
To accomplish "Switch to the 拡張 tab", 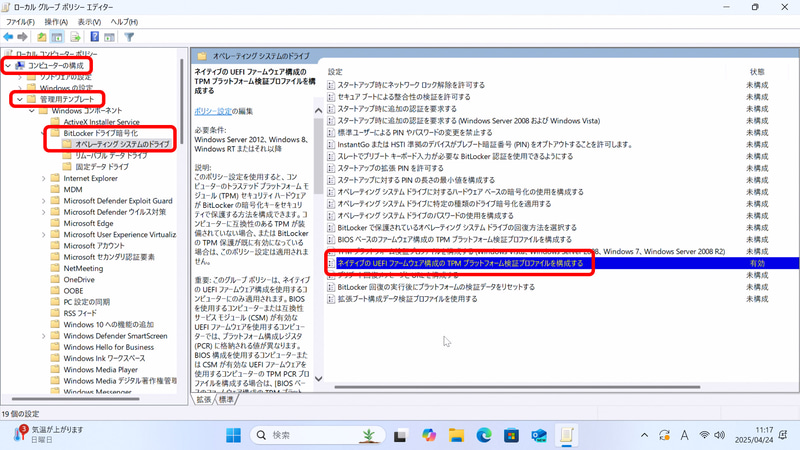I will [204, 399].
